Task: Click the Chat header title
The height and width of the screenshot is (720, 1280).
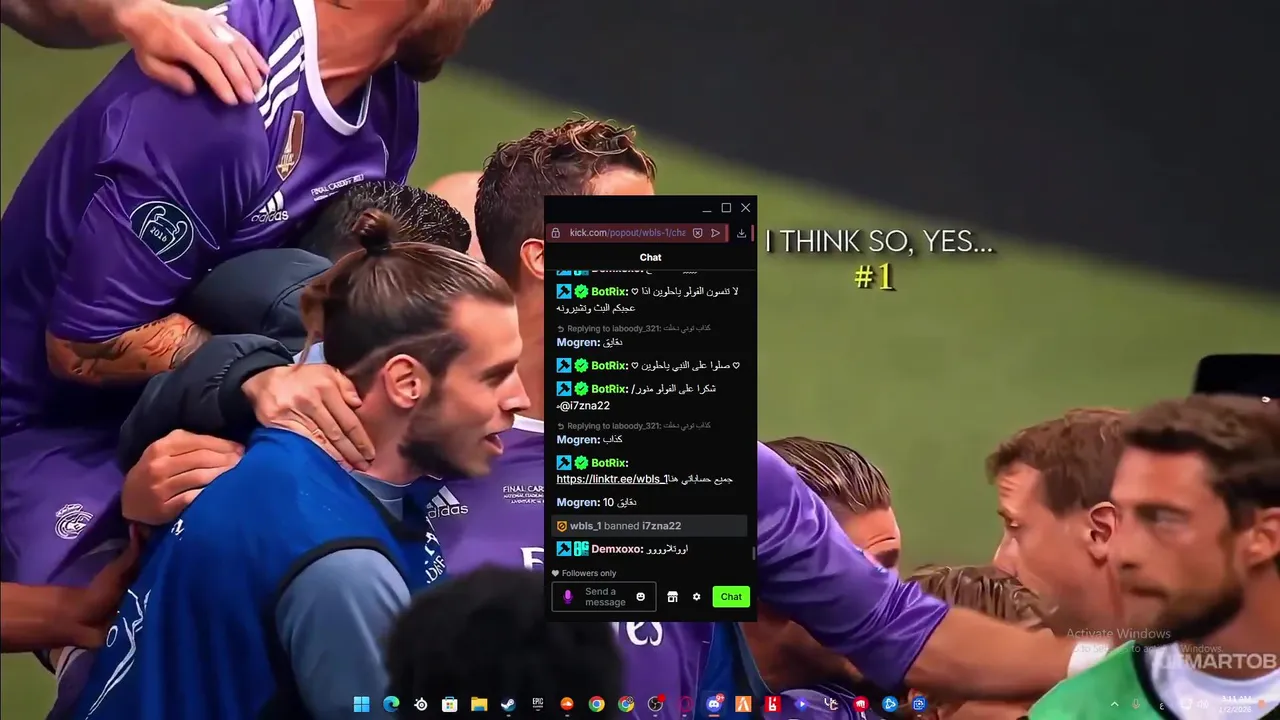Action: [650, 258]
